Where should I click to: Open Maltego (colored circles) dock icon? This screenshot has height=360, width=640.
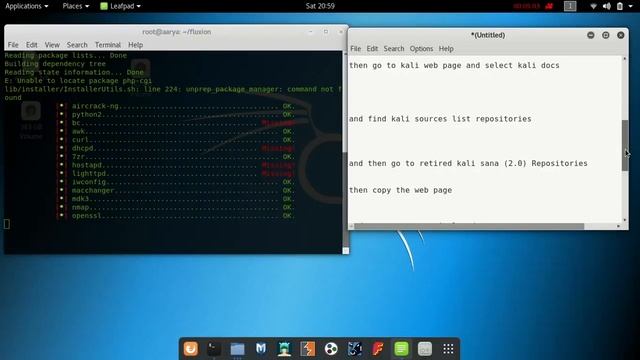331,349
